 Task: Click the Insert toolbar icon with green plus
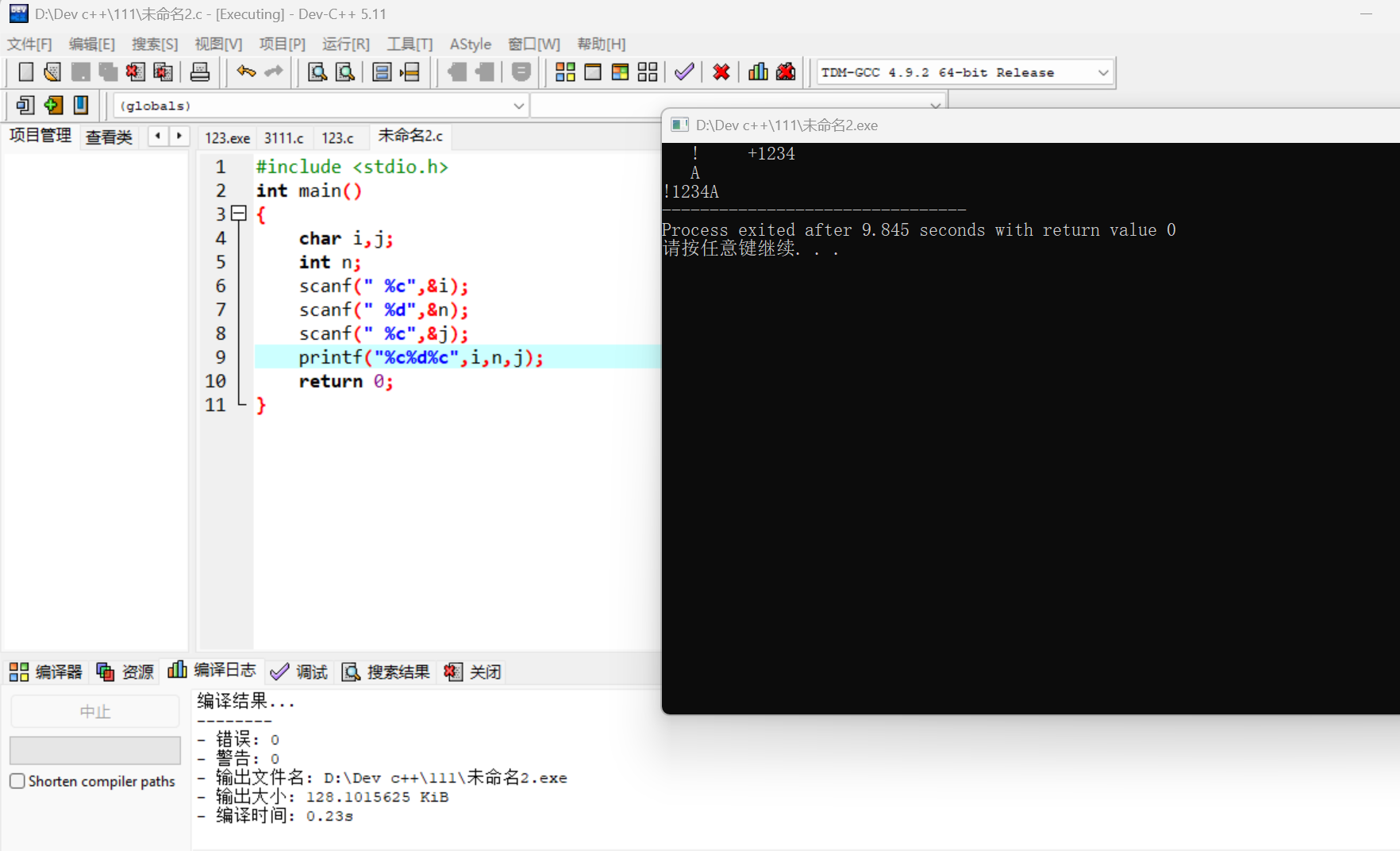tap(53, 105)
